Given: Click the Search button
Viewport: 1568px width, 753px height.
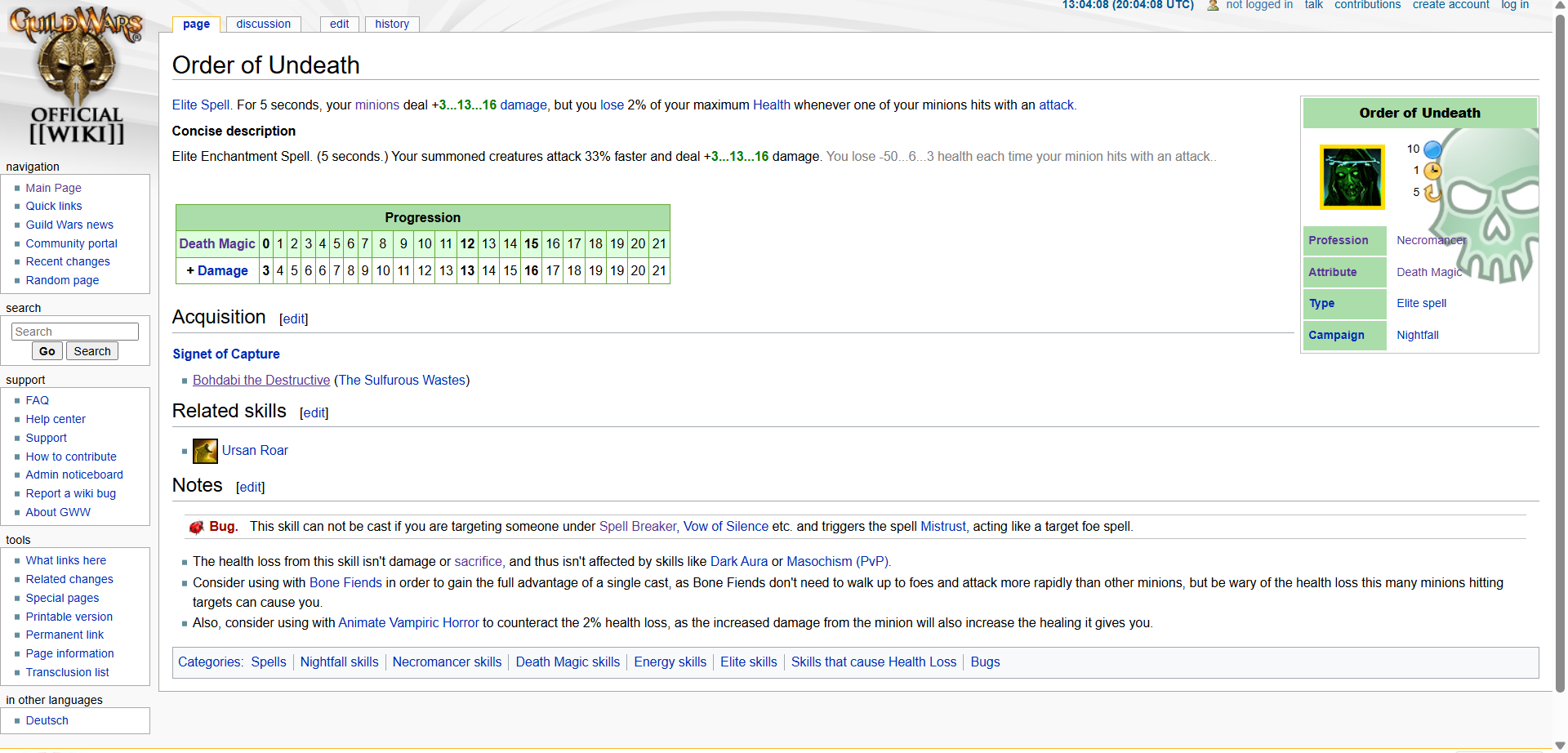Looking at the screenshot, I should (92, 351).
